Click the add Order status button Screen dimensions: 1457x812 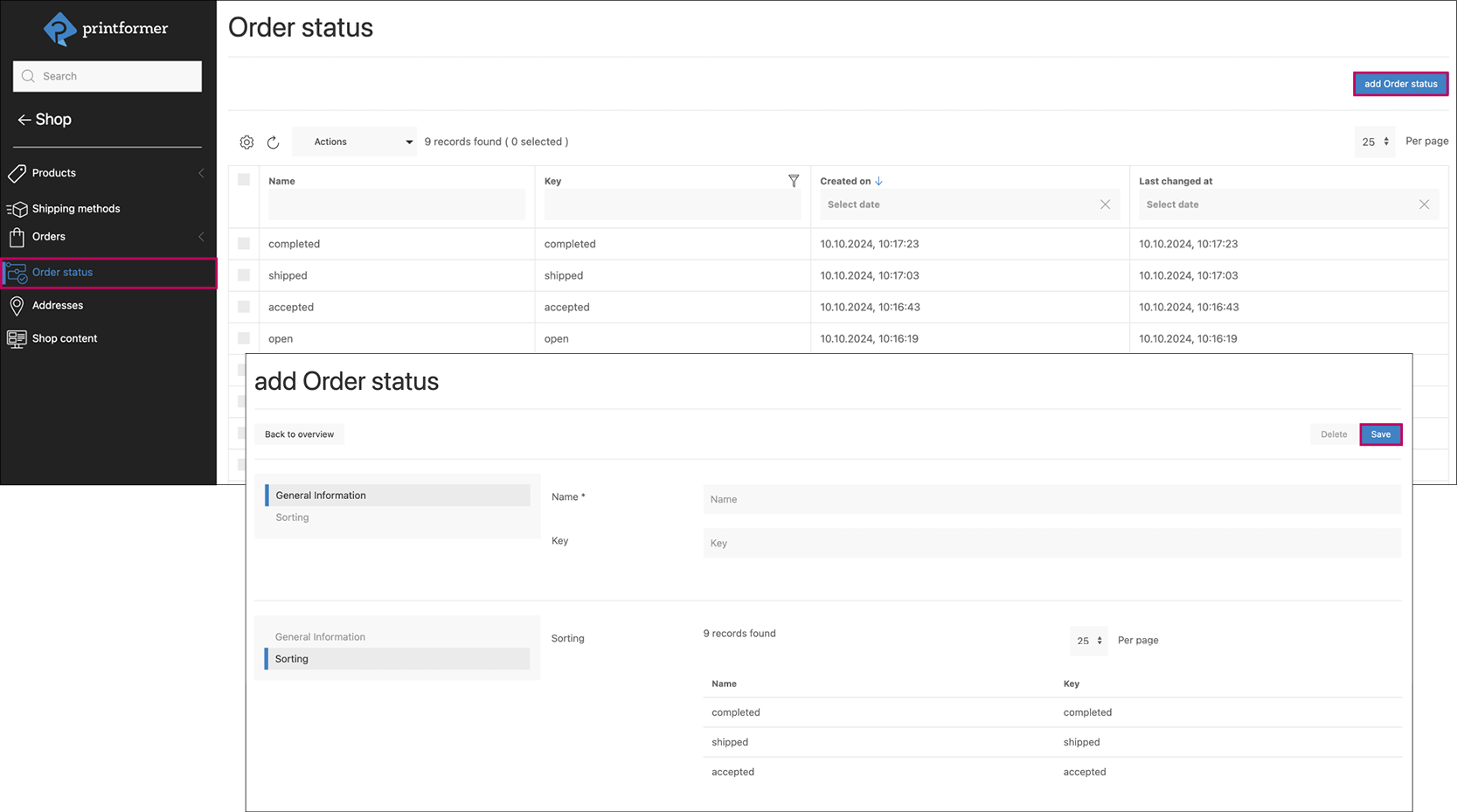click(1400, 84)
